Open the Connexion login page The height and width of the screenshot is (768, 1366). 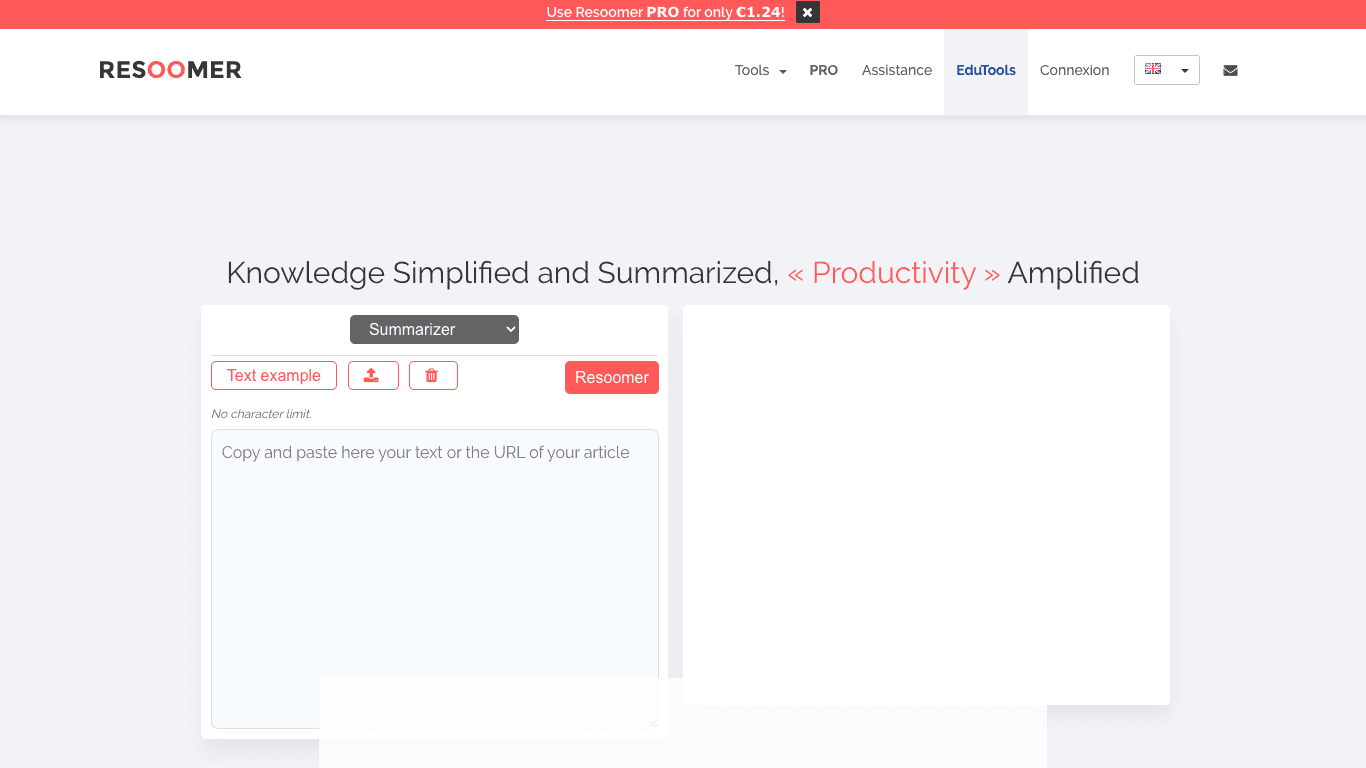(1074, 70)
